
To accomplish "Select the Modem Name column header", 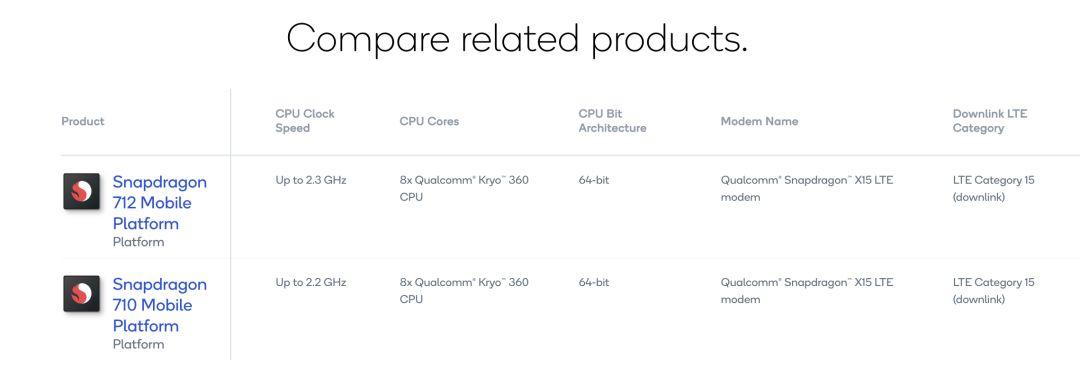I will (760, 121).
